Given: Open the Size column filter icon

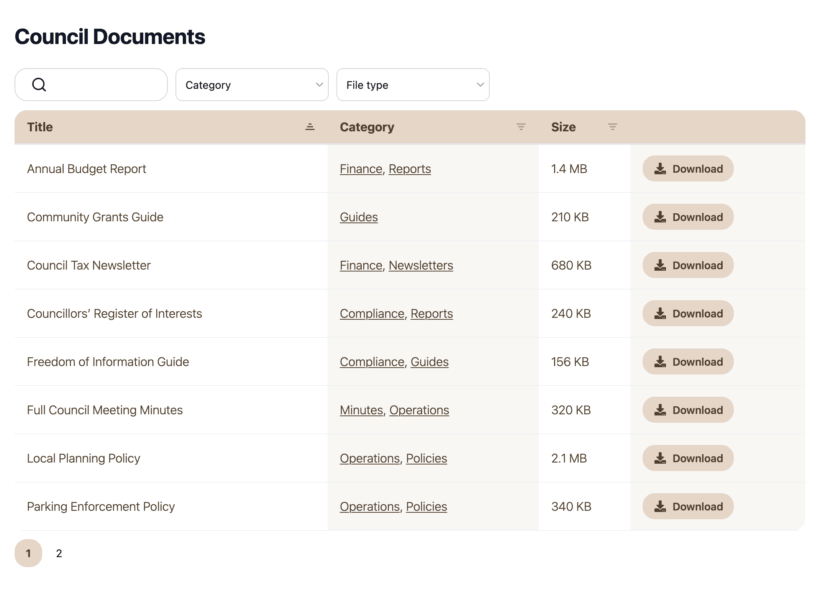Looking at the screenshot, I should [x=612, y=127].
